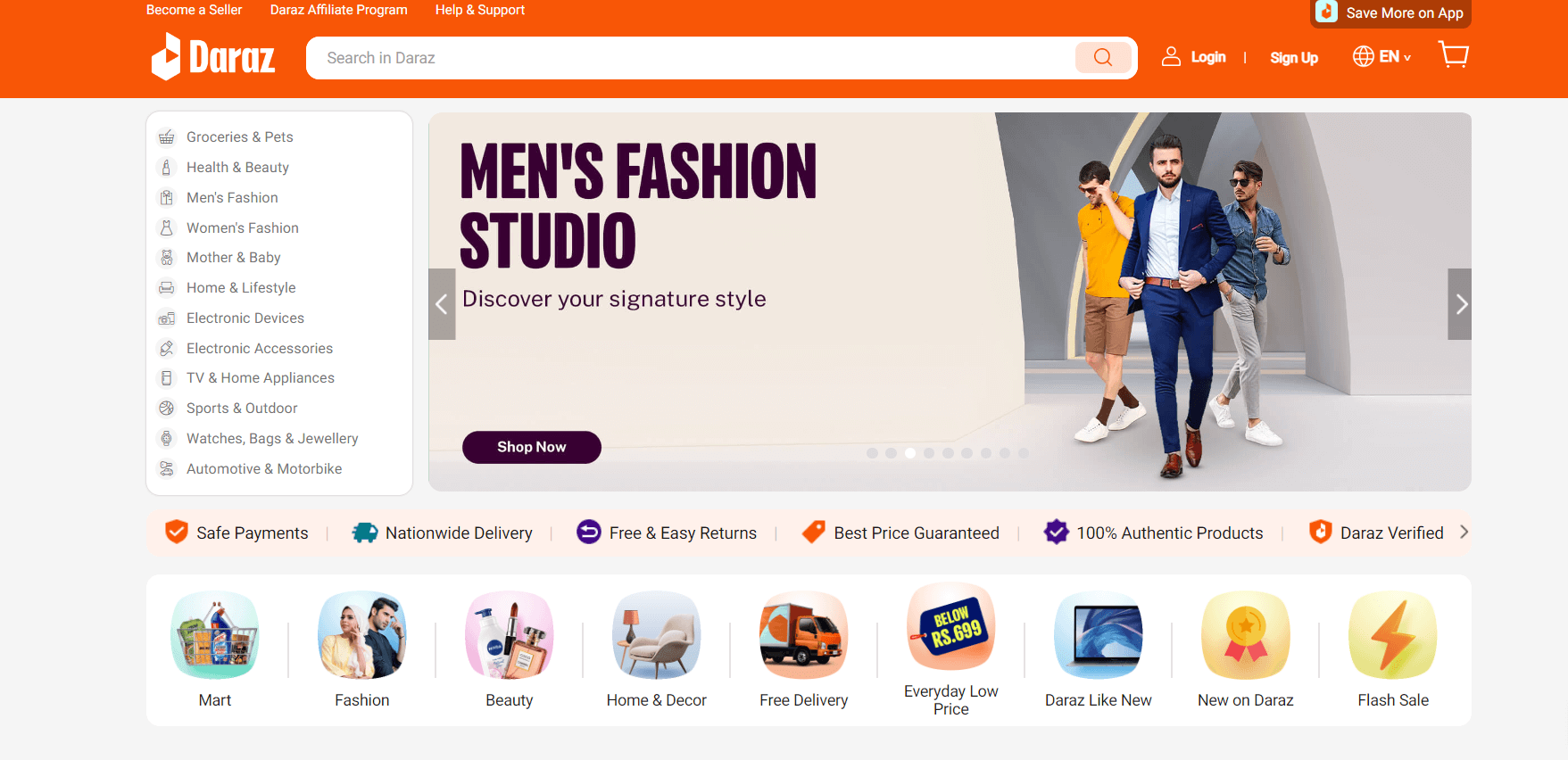Click the Women's Fashion dress icon
Screen dimensions: 1568x760
(x=167, y=227)
